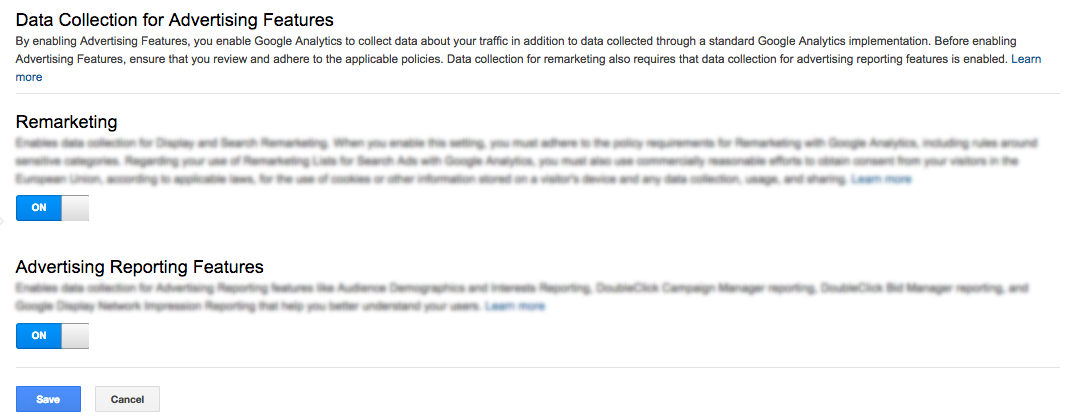Click grey handle of Advertising Reporting Features switch

[76, 336]
